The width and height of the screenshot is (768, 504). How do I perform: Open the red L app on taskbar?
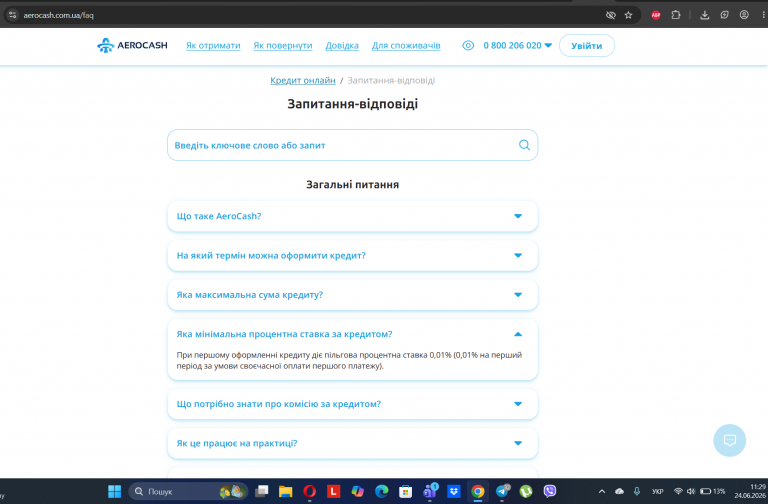pos(334,491)
